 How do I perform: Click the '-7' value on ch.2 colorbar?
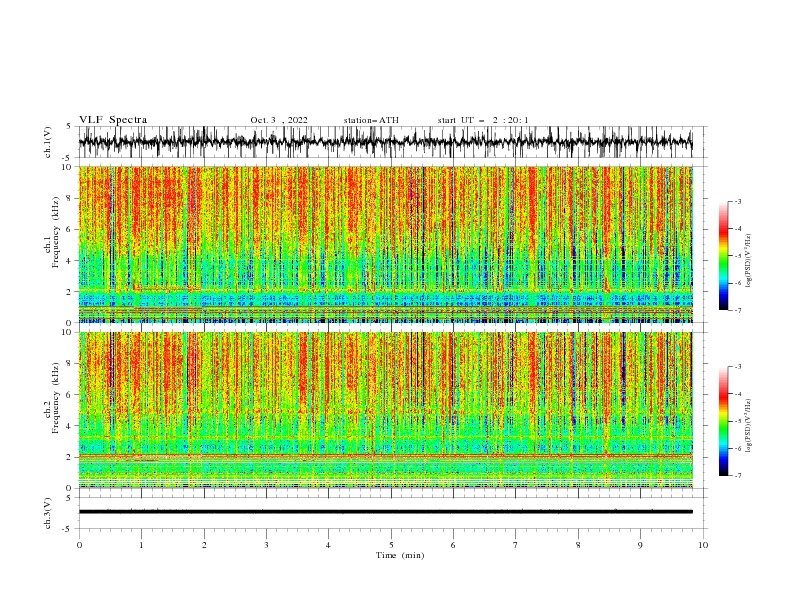(x=737, y=476)
